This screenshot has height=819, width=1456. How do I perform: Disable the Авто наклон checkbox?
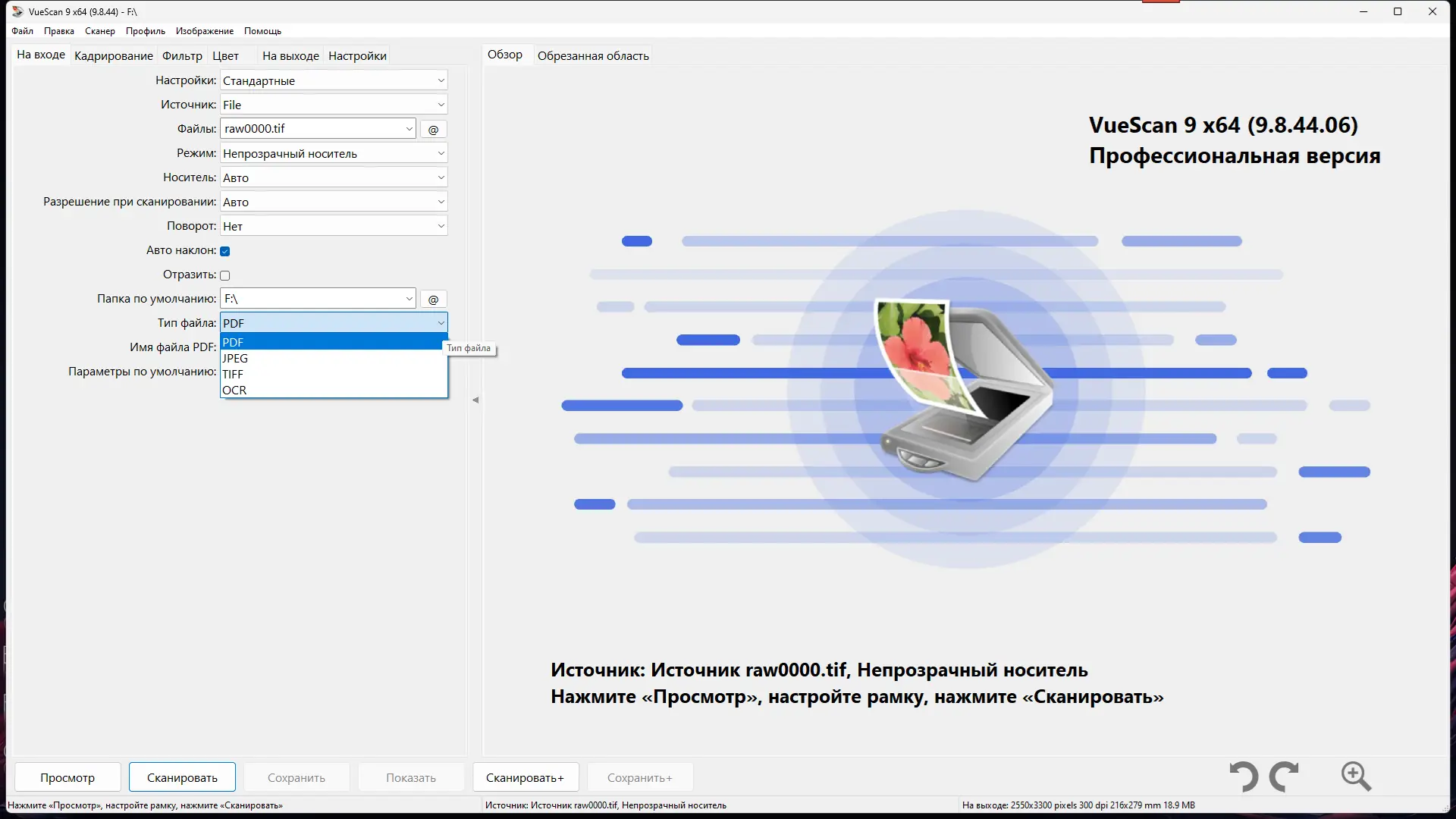[x=224, y=250]
